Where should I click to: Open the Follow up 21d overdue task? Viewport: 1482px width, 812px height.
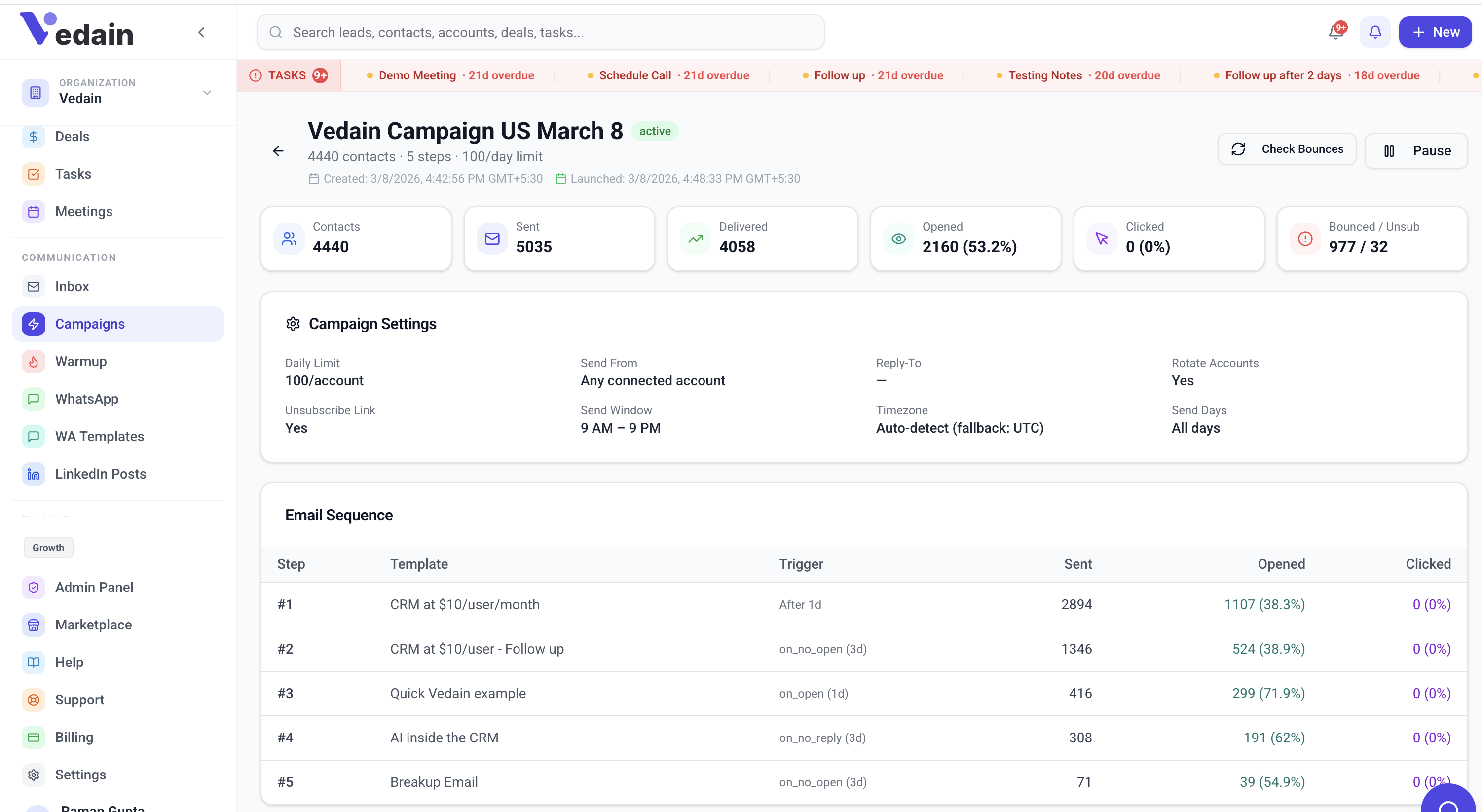pos(873,75)
